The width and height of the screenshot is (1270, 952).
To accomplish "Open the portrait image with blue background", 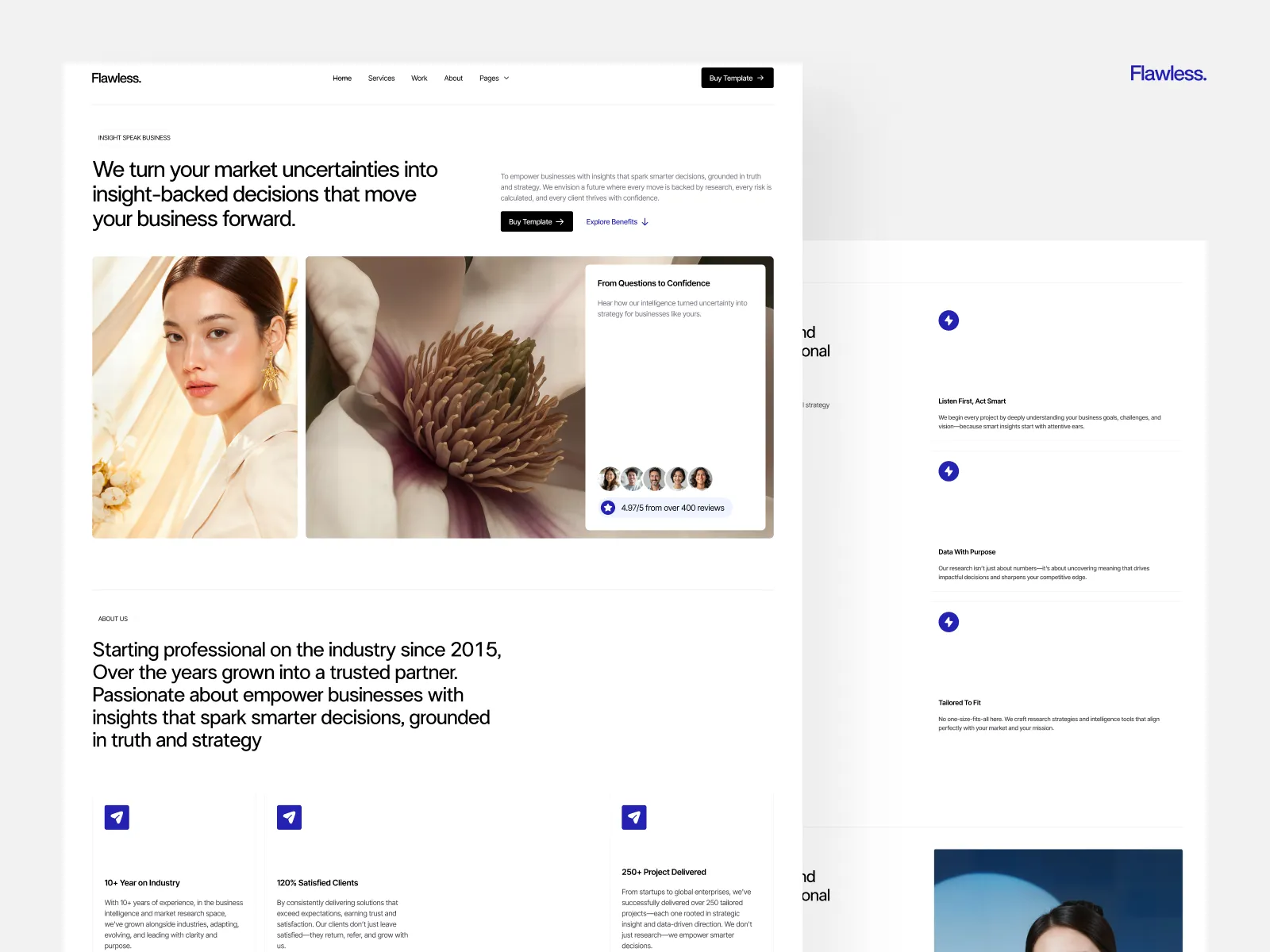I will (1058, 900).
